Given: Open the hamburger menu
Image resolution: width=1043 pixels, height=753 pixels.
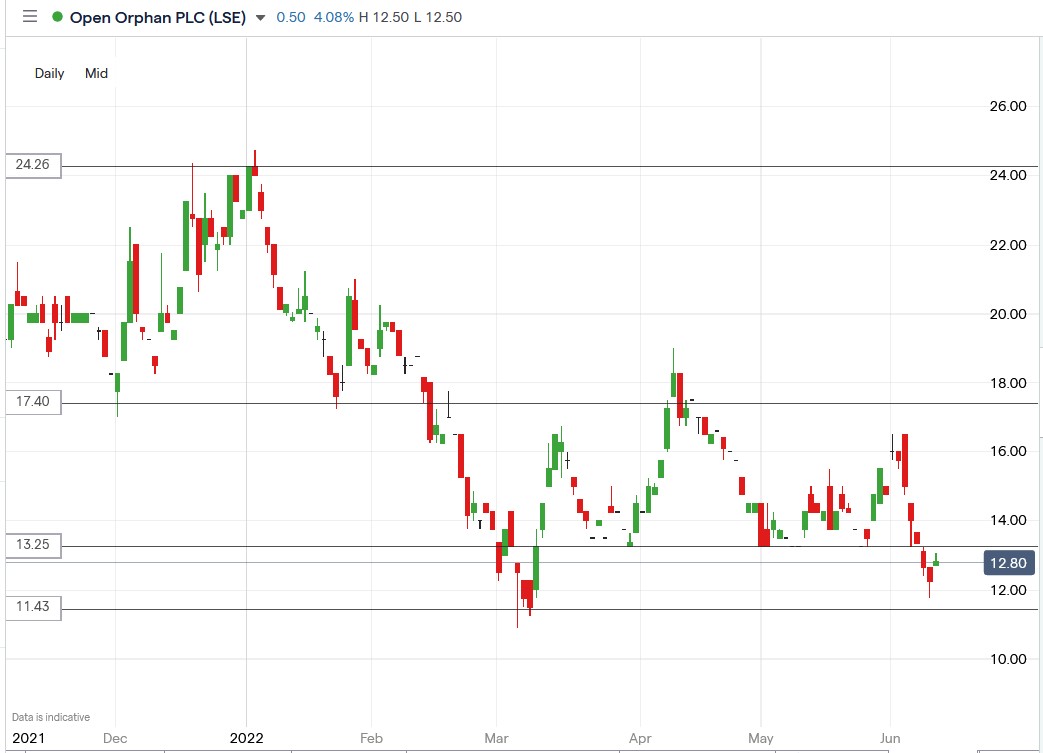Looking at the screenshot, I should click(x=29, y=16).
